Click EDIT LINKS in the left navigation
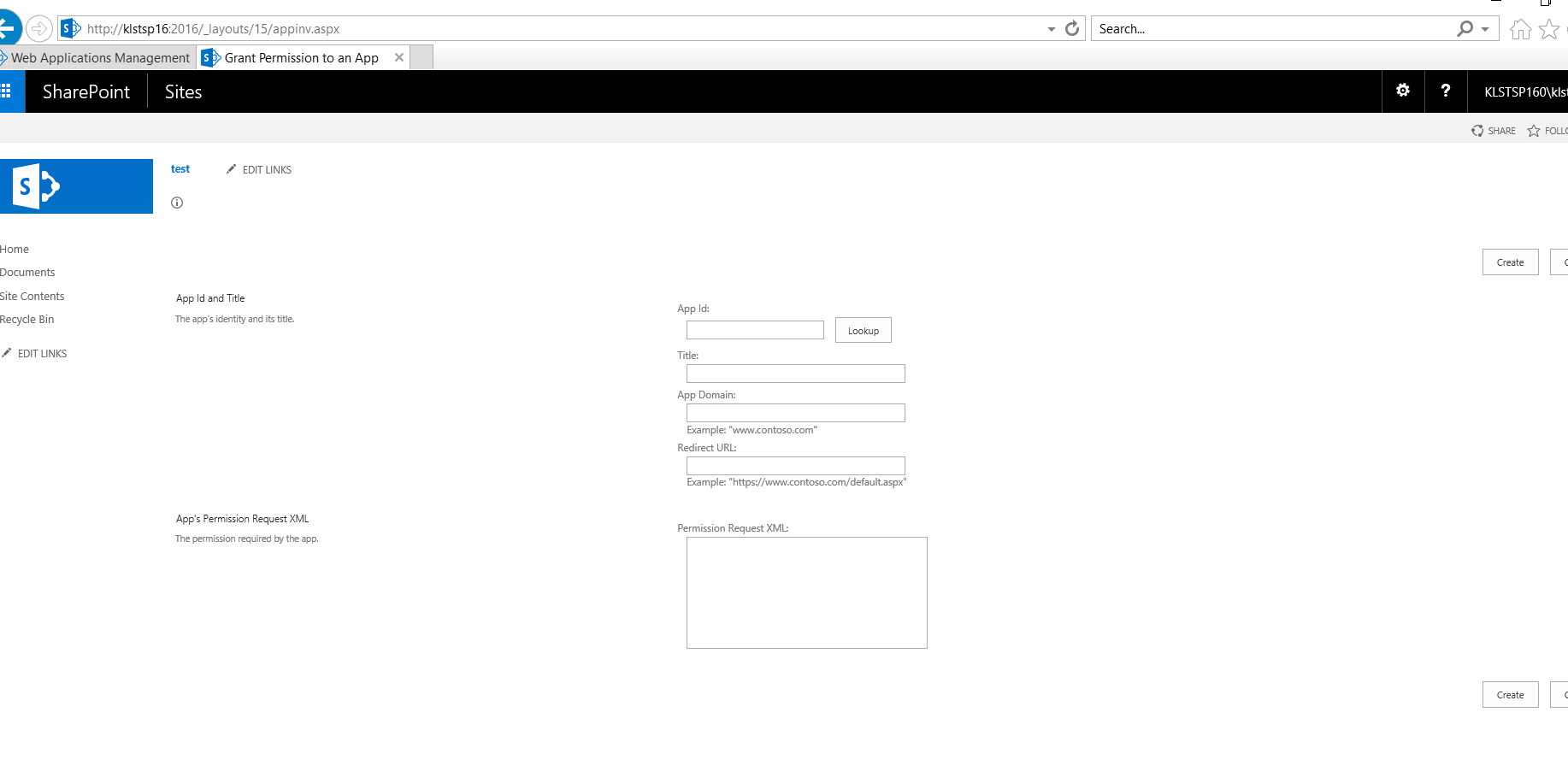1568x783 pixels. pos(34,353)
